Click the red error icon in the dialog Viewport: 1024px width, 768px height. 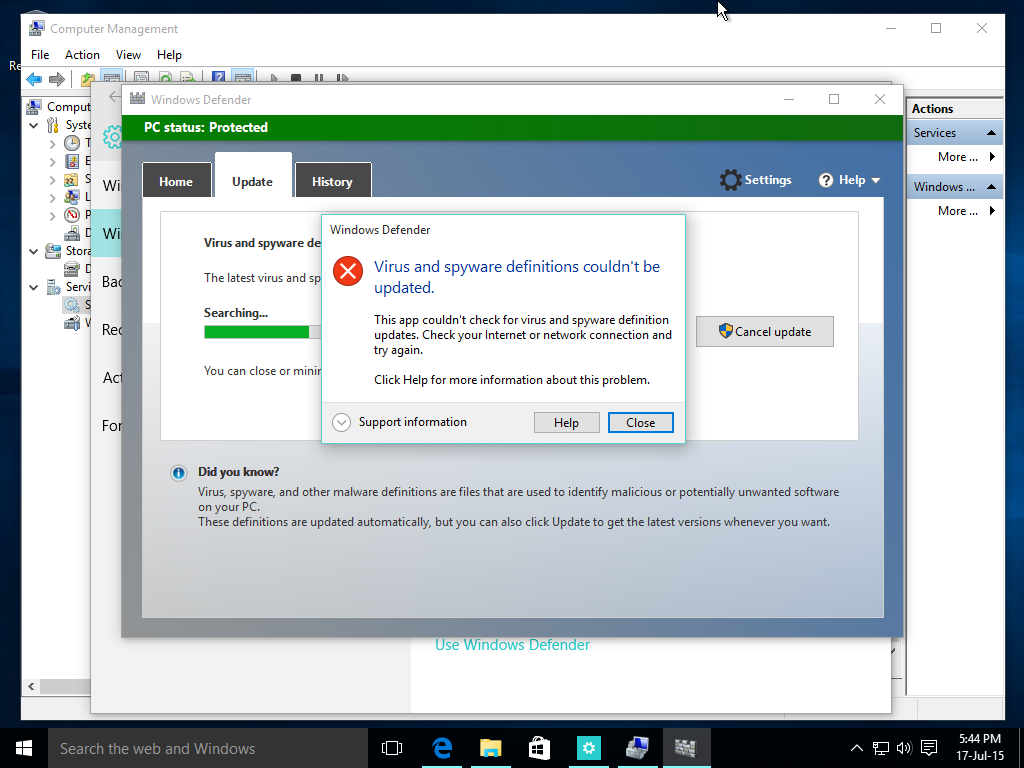[348, 271]
